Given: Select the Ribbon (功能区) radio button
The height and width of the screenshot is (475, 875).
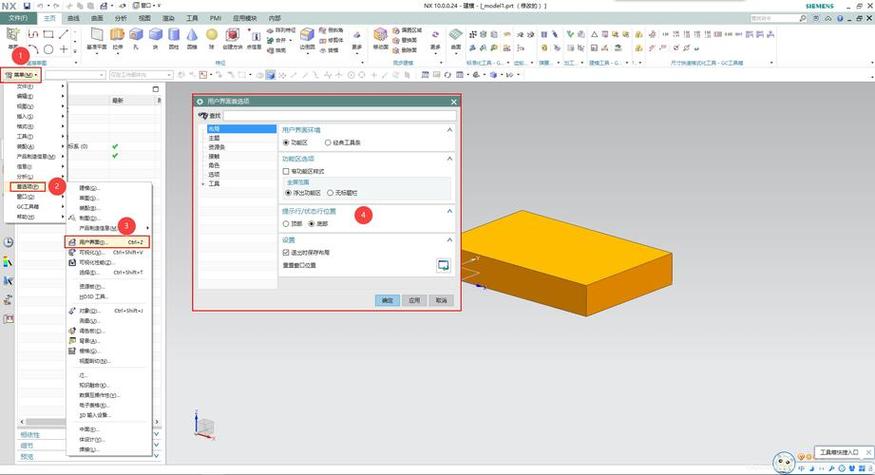Looking at the screenshot, I should [x=286, y=143].
